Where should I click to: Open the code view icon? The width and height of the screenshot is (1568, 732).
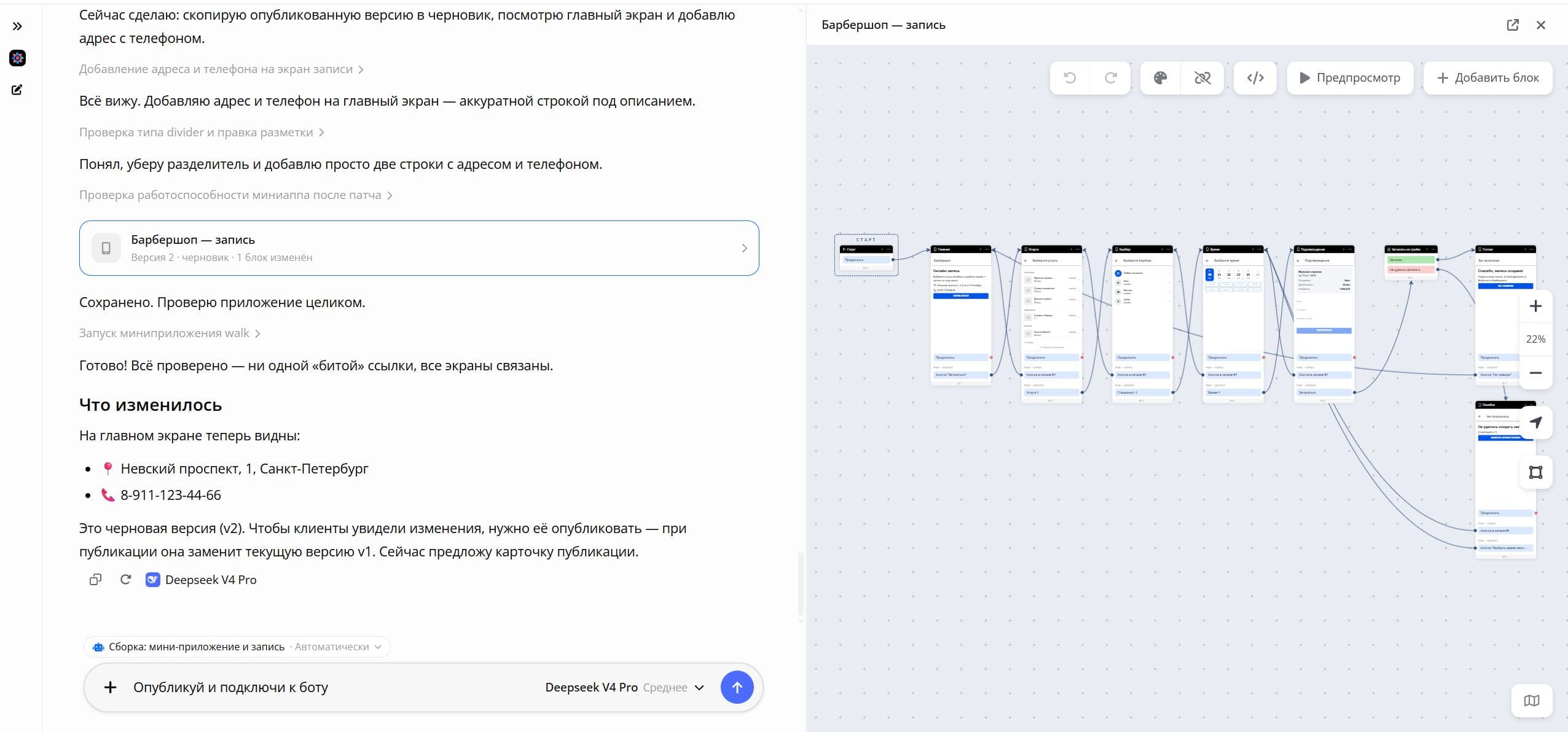point(1255,78)
